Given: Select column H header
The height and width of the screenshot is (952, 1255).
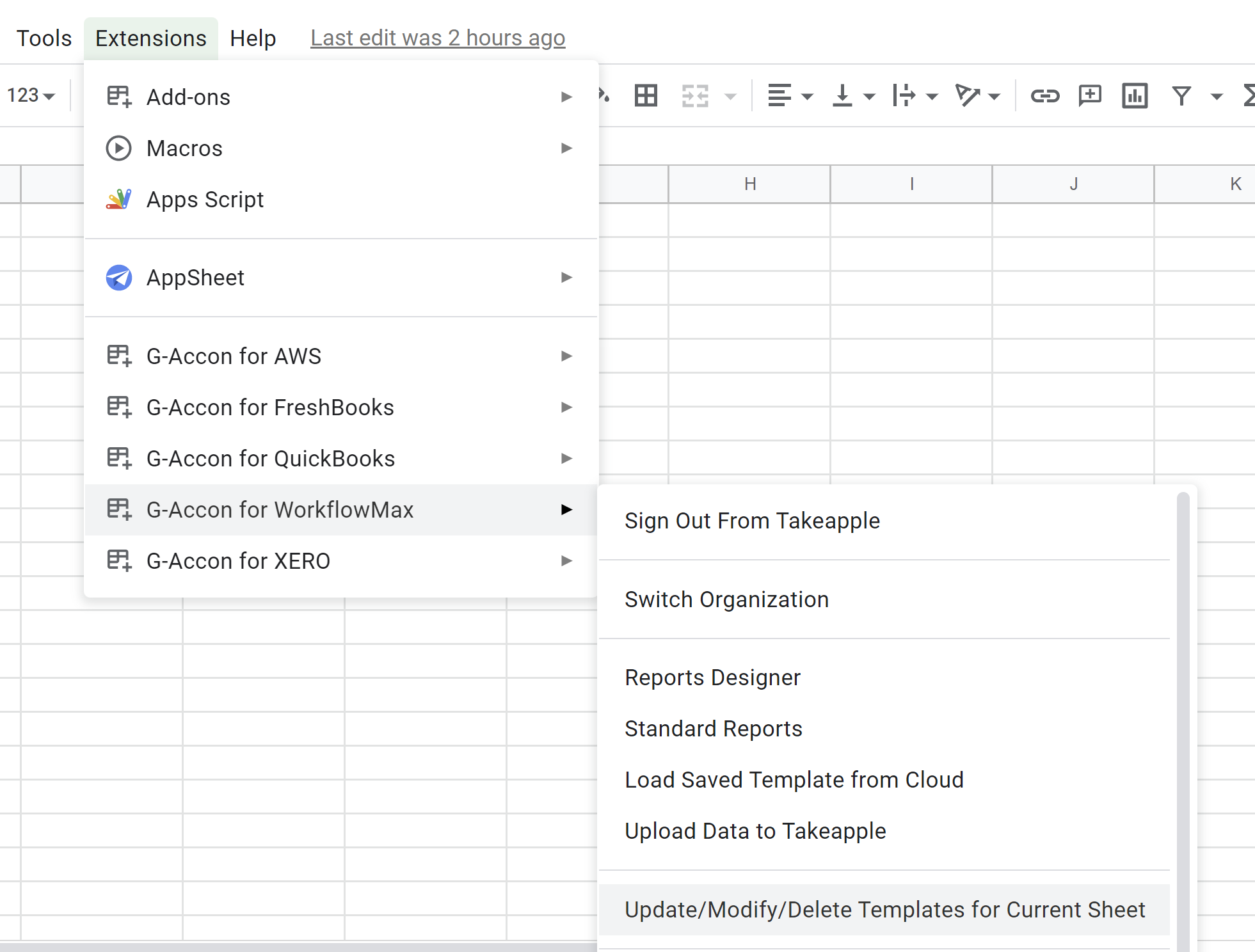Looking at the screenshot, I should pyautogui.click(x=750, y=184).
